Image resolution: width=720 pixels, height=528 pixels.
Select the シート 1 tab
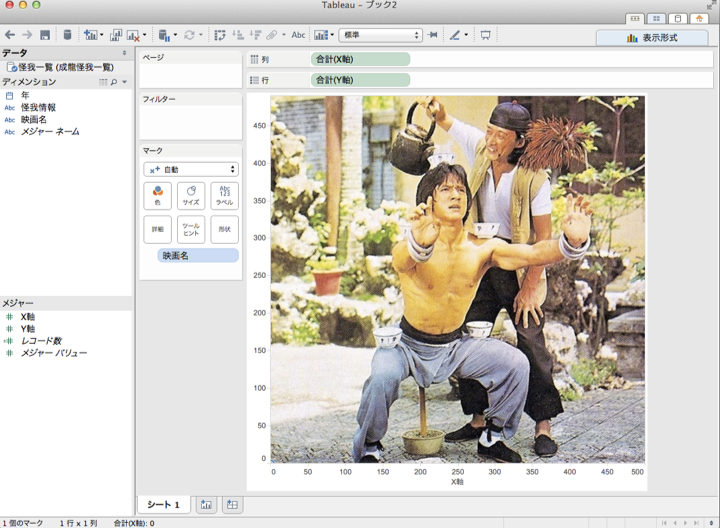[x=163, y=505]
